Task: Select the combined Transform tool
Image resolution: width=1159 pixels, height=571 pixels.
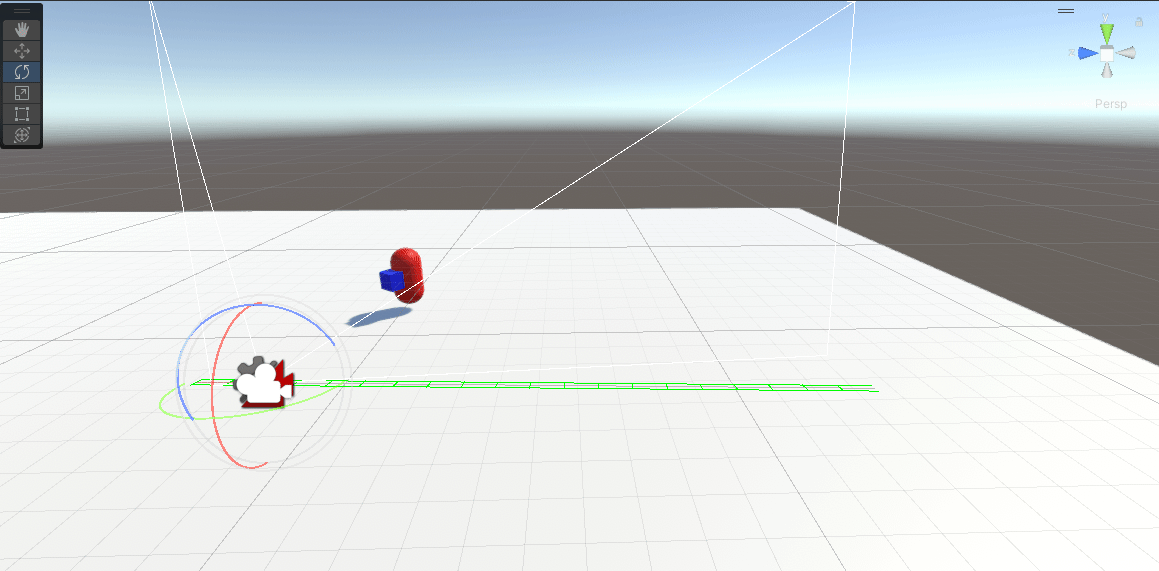Action: [x=21, y=135]
